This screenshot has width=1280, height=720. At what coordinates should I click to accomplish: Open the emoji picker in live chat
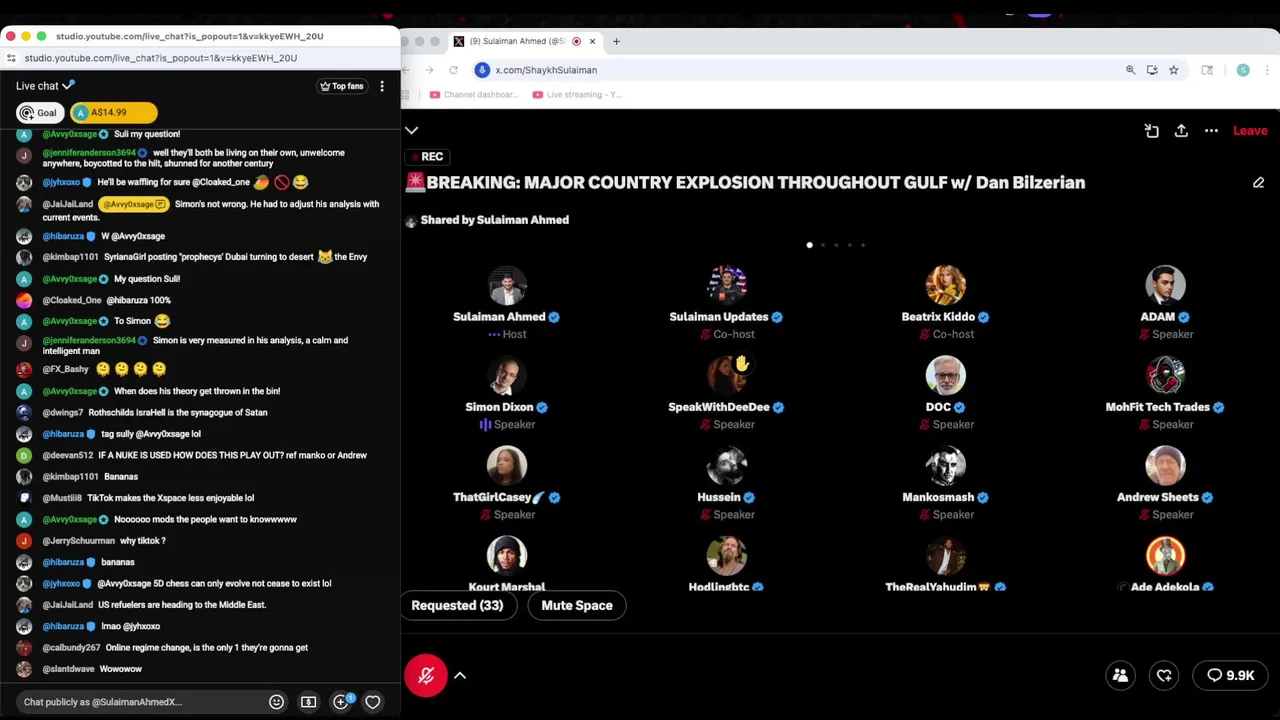[276, 702]
